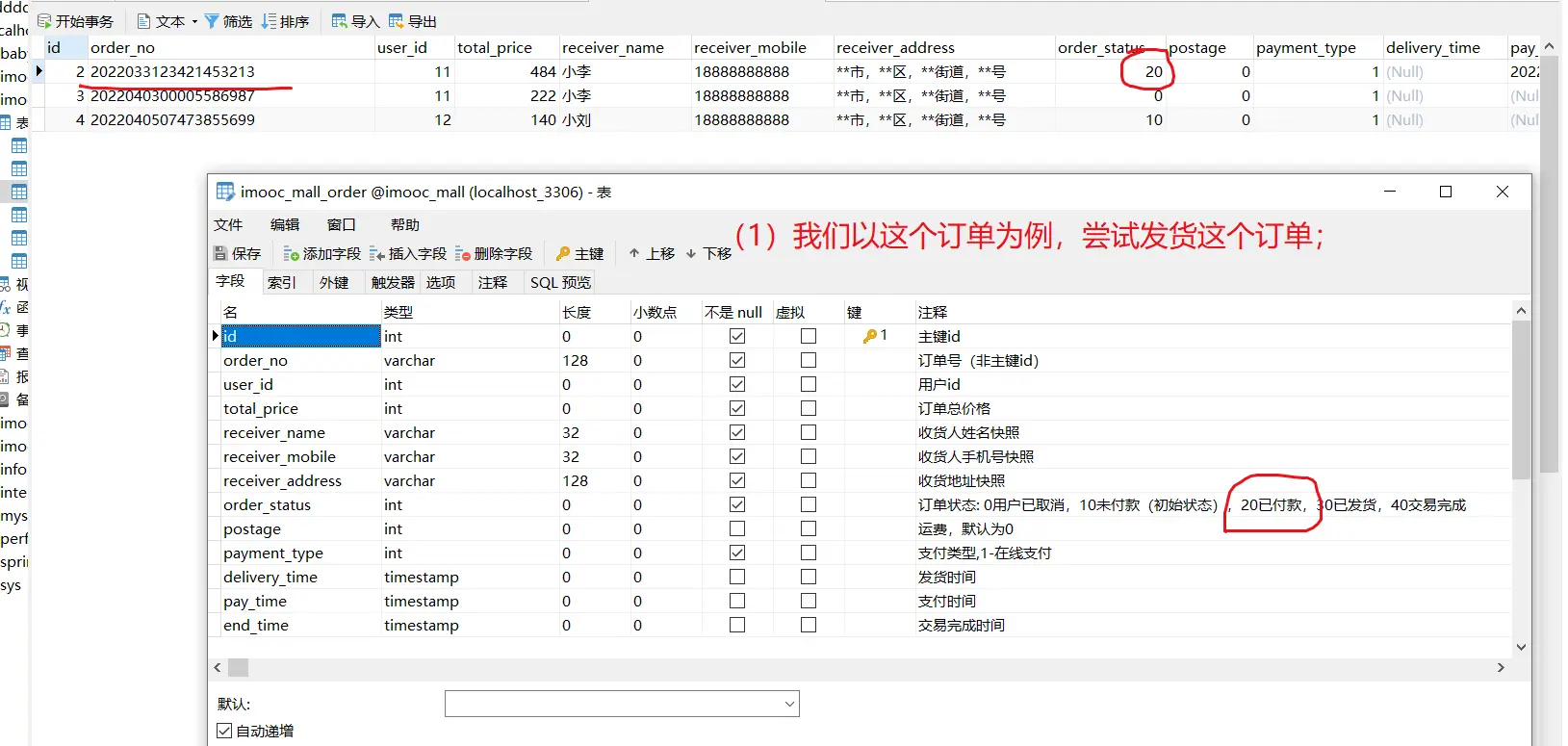Toggle the virtual checkbox for end_time field
This screenshot has width=1568, height=746.
809,625
